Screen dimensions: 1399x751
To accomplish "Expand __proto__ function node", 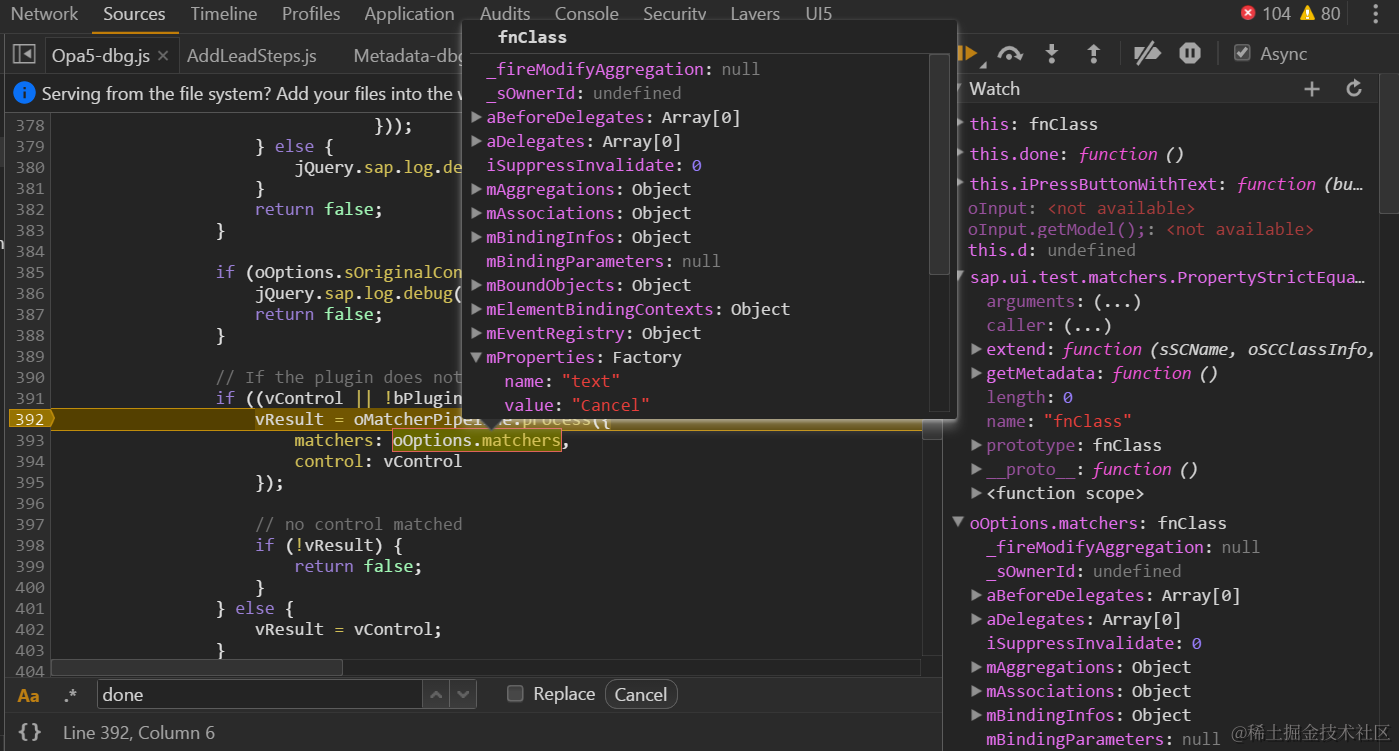I will (977, 469).
